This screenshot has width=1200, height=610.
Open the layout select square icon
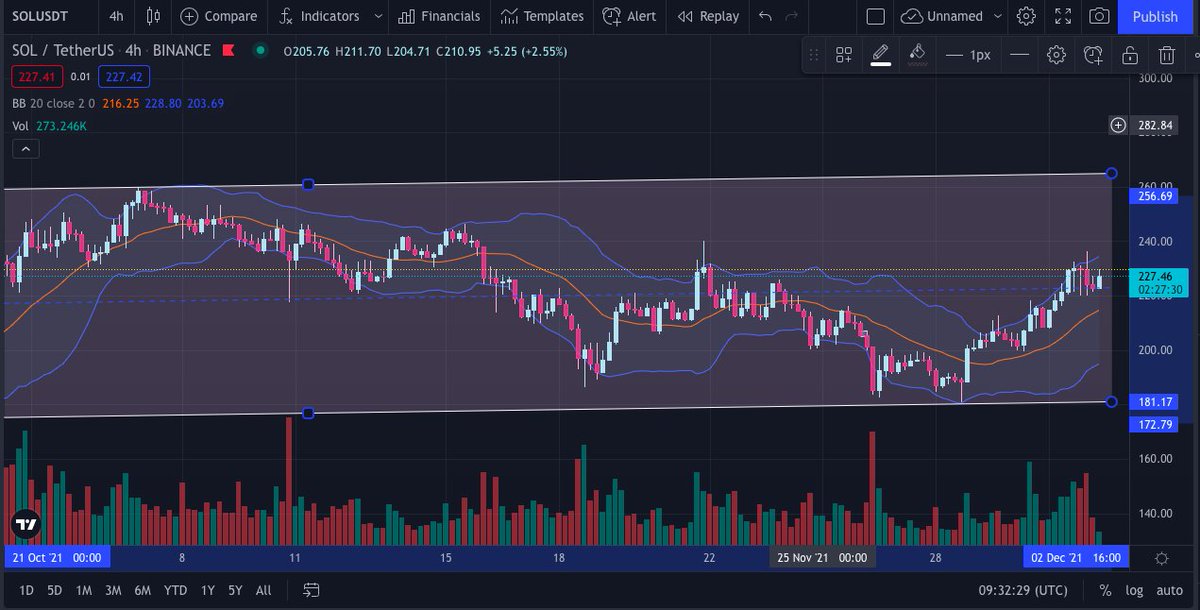pyautogui.click(x=875, y=16)
